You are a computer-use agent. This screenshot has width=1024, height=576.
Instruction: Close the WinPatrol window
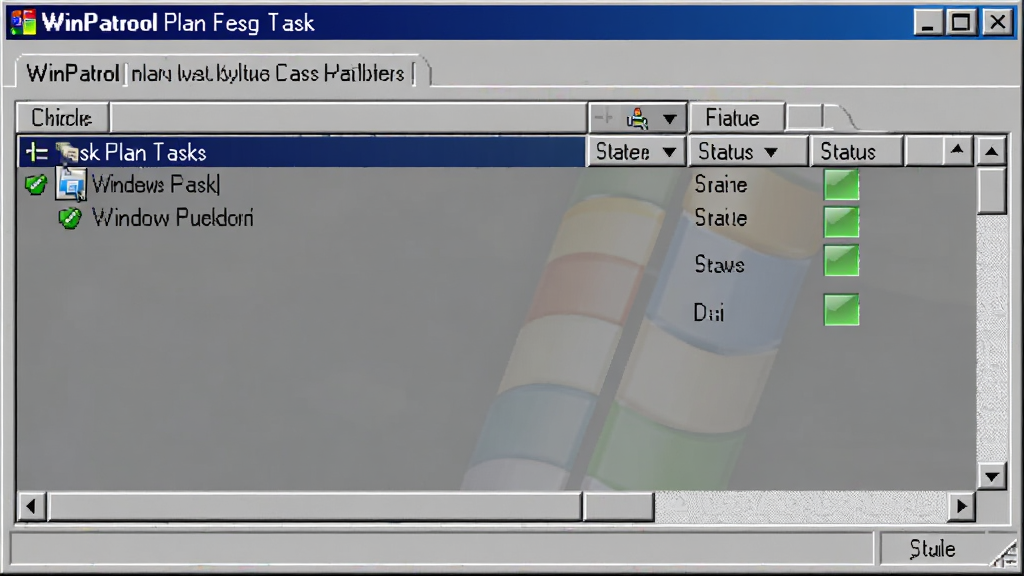997,23
